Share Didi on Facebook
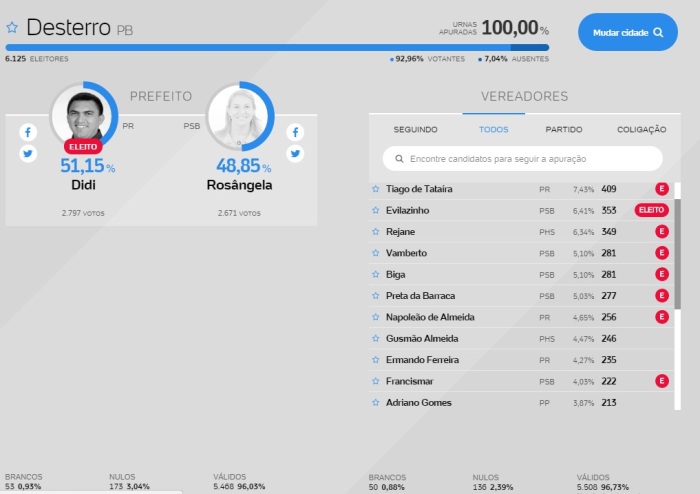This screenshot has width=700, height=494. point(28,132)
